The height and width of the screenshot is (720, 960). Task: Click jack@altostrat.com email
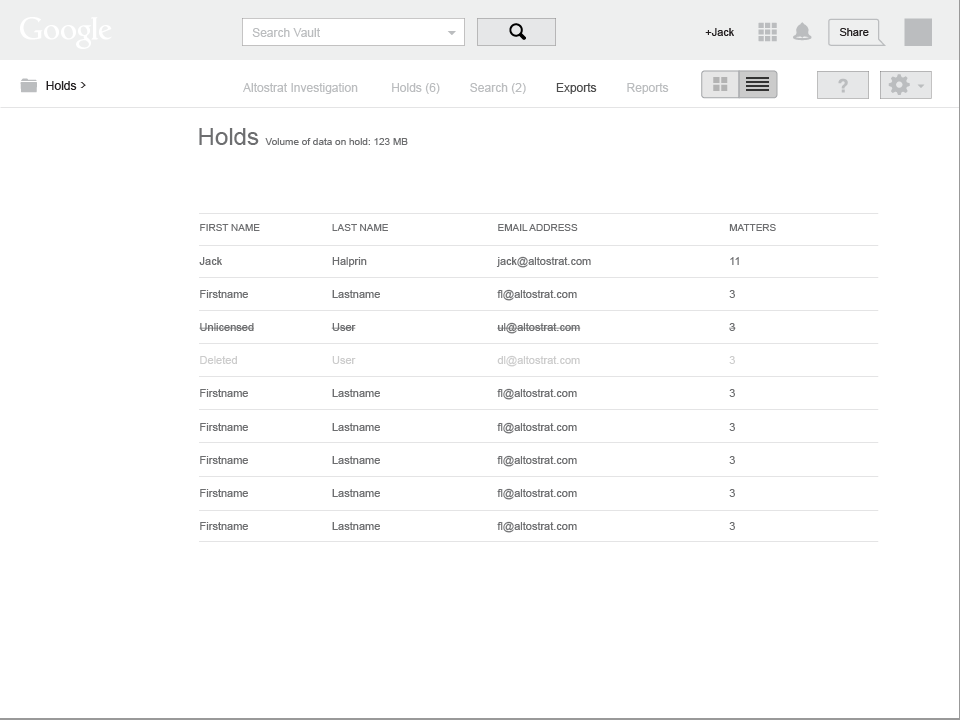click(544, 261)
